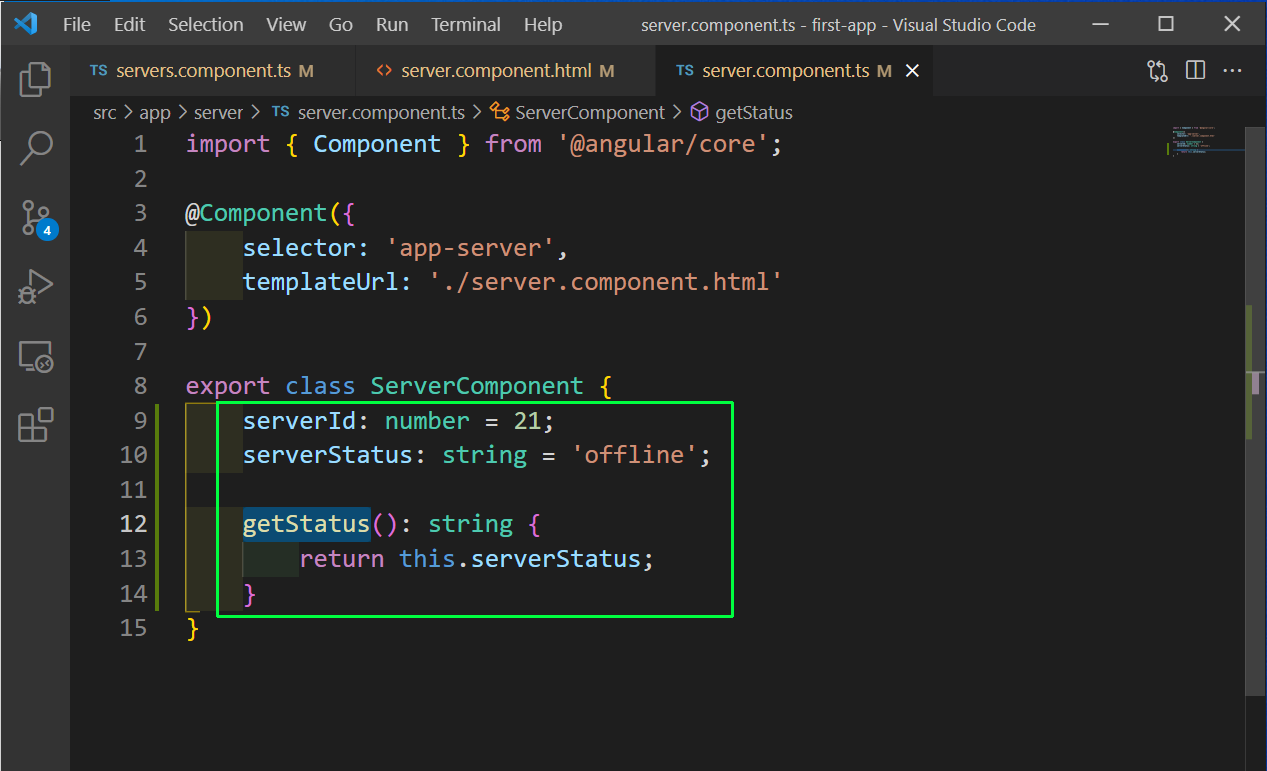Screen dimensions: 1267x771
Task: Click the app breadcrumb segment
Action: click(155, 113)
